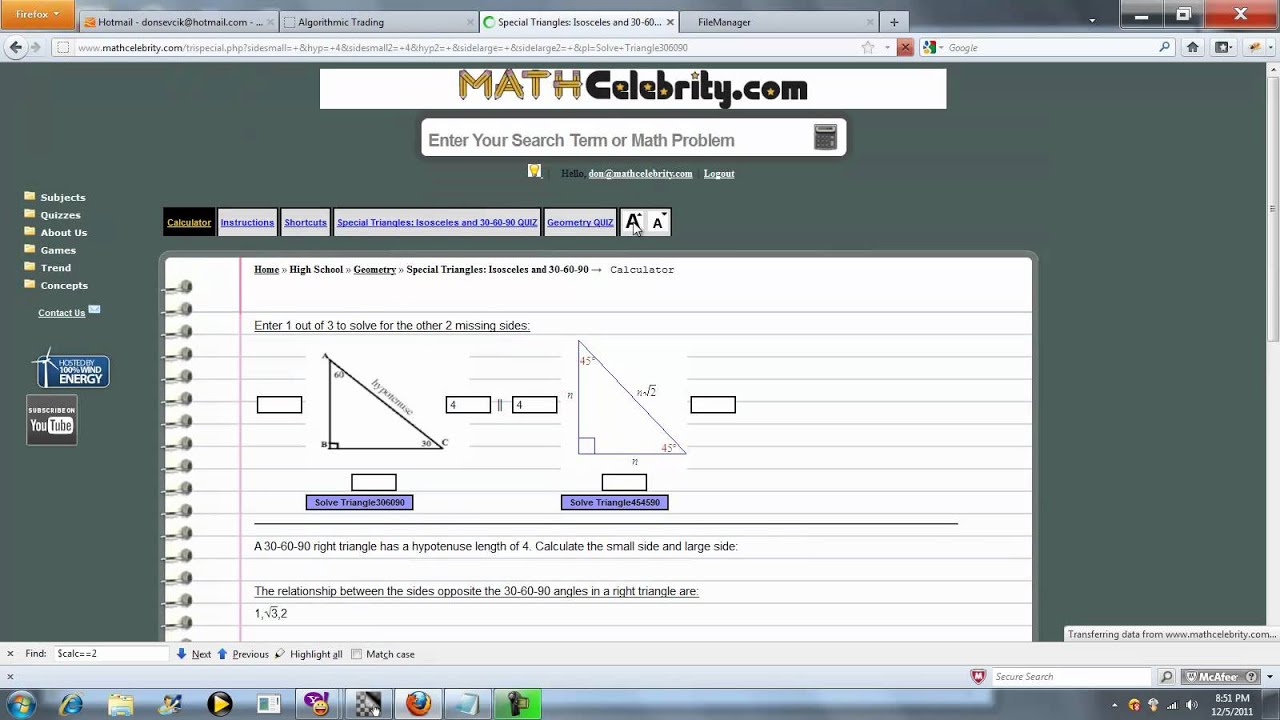
Task: Open the Google search engine dropdown
Action: pos(933,47)
